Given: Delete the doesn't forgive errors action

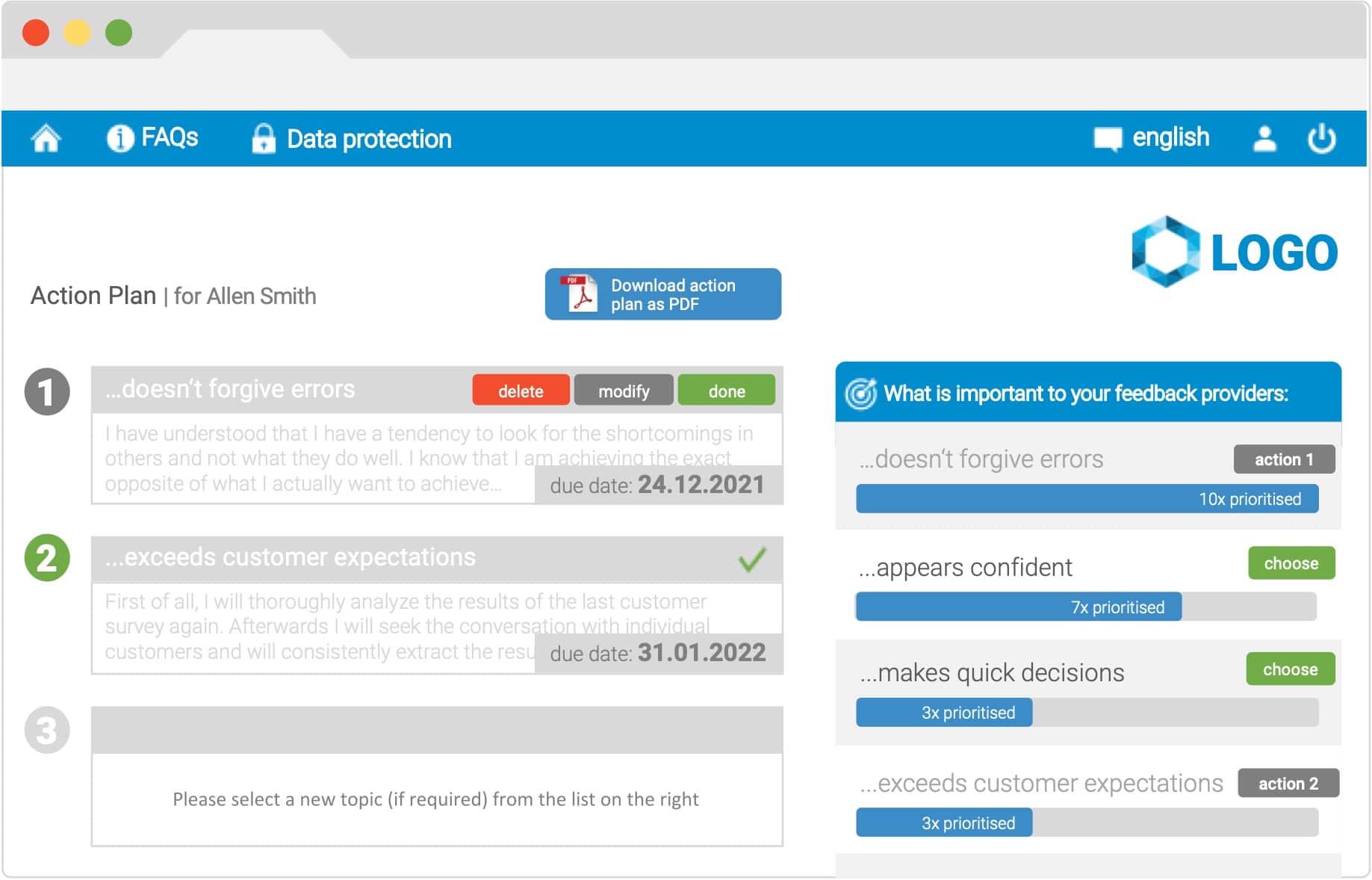Looking at the screenshot, I should tap(521, 391).
